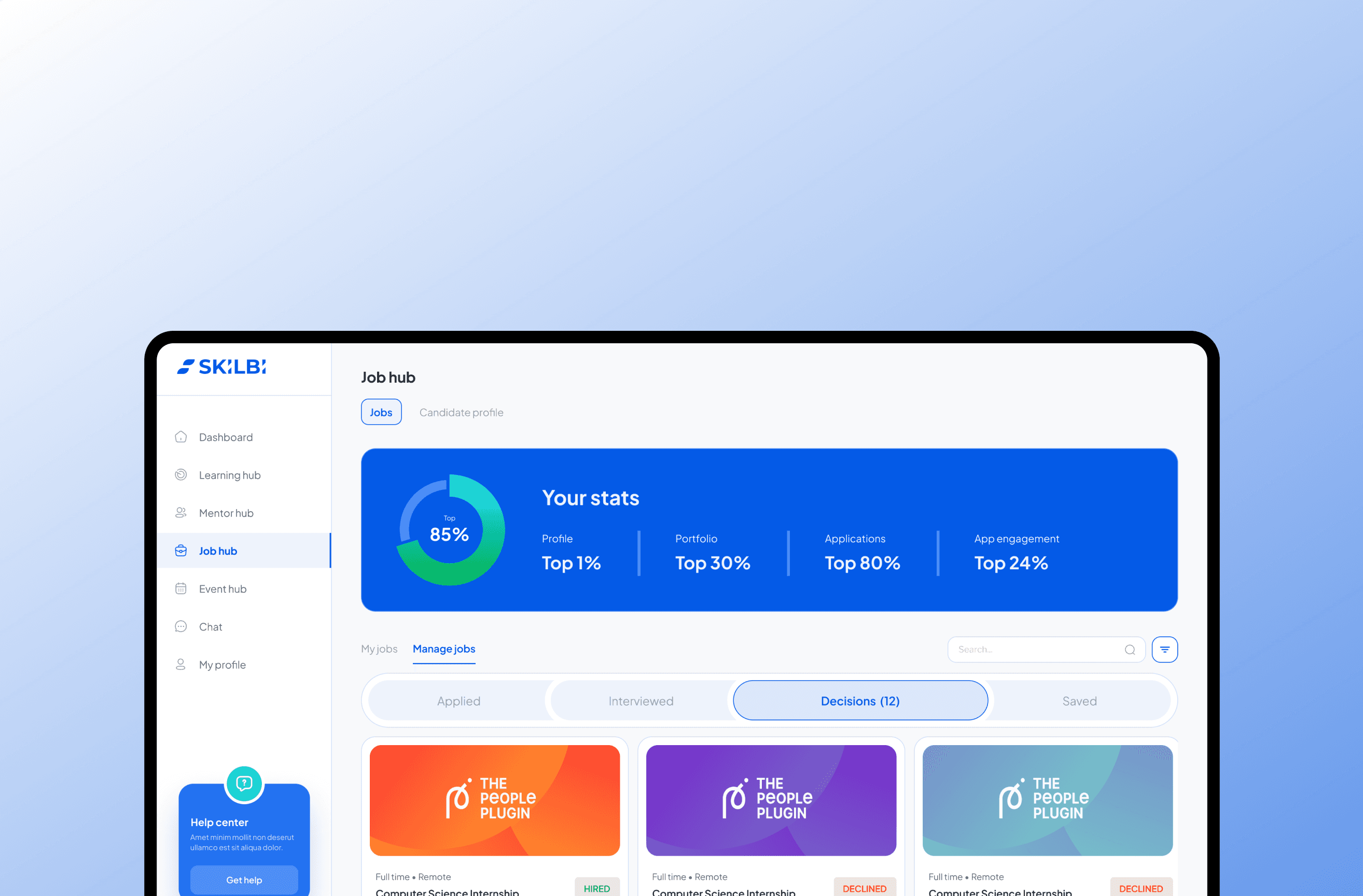Open Job hub in the sidebar
1363x896 pixels.
(218, 551)
